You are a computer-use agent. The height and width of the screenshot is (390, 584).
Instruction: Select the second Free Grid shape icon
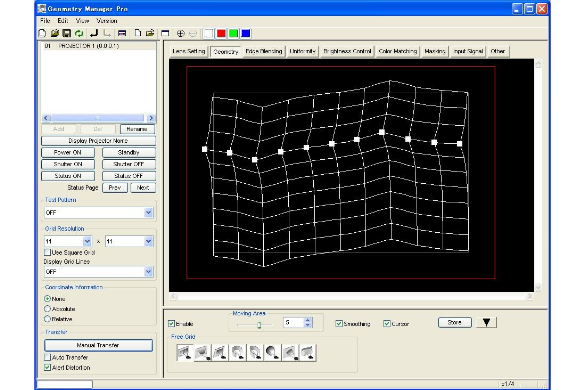[x=203, y=352]
